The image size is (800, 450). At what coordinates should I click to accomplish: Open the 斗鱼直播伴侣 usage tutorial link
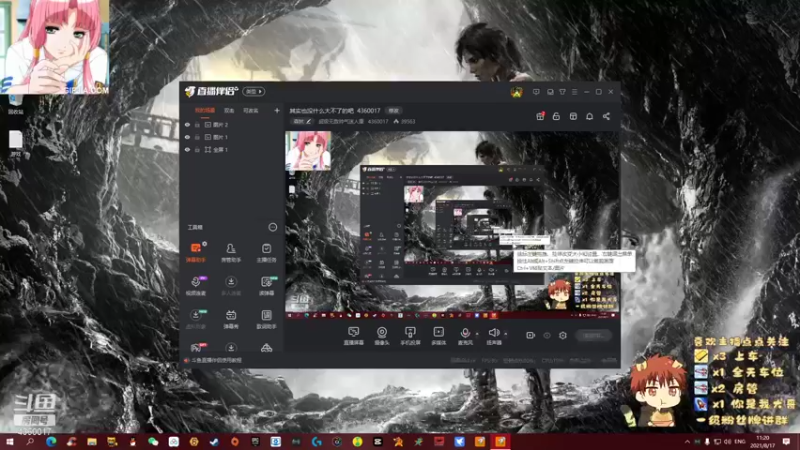217,360
